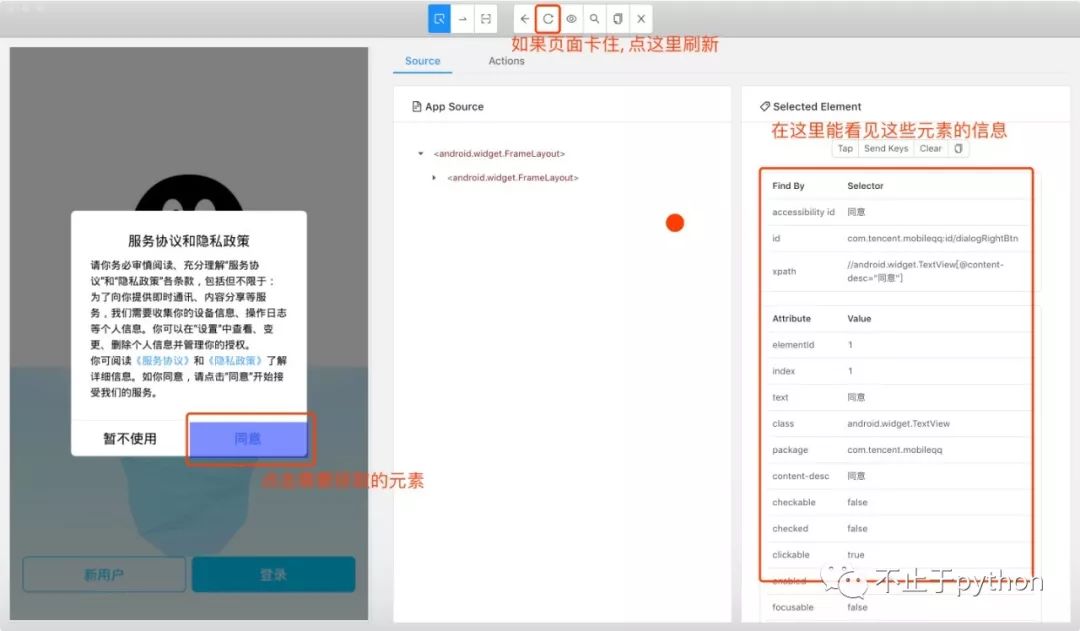Image resolution: width=1080 pixels, height=631 pixels.
Task: Switch to Swipe by coordinates mode
Action: click(463, 19)
